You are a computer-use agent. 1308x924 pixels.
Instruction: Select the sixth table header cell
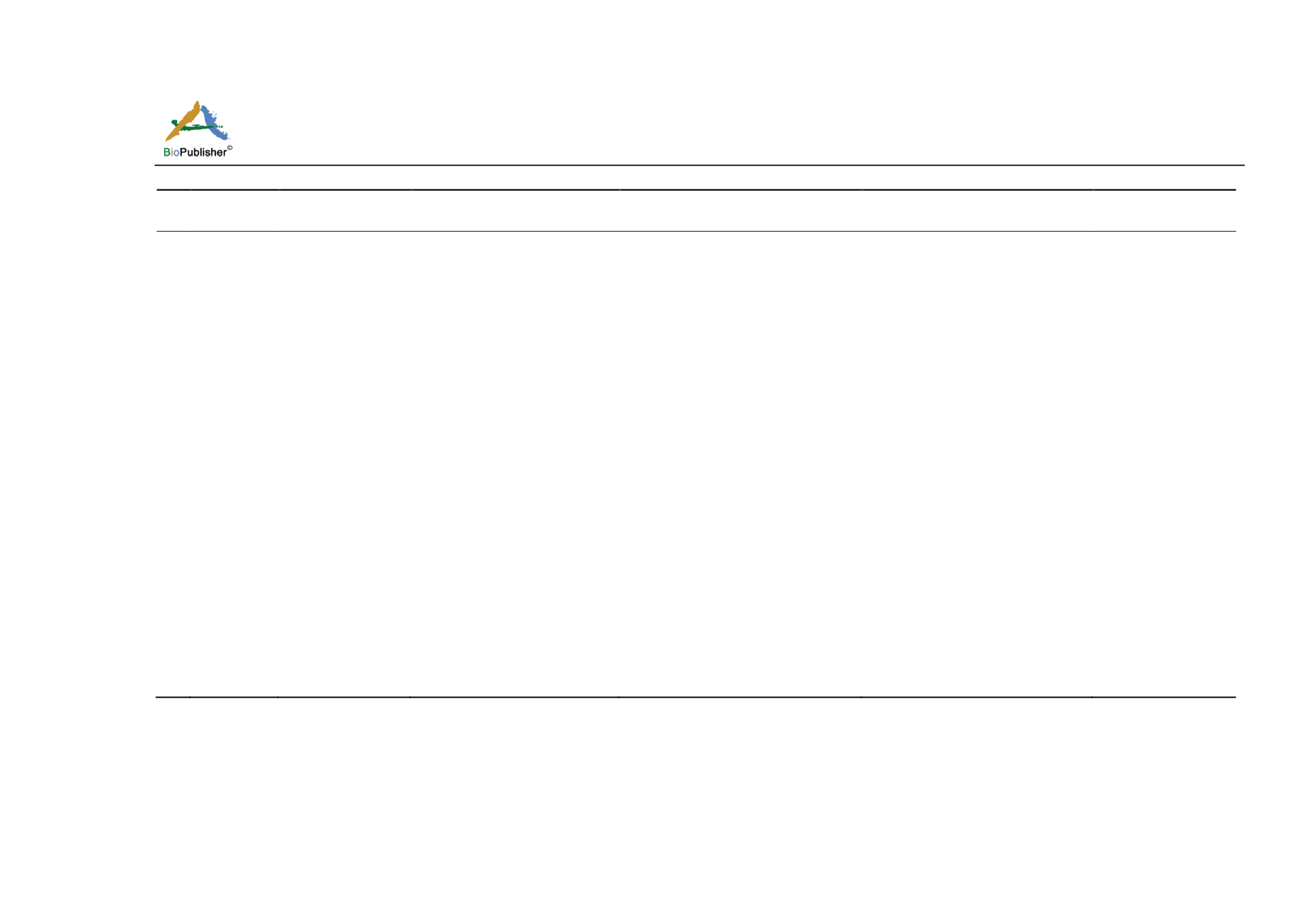977,211
